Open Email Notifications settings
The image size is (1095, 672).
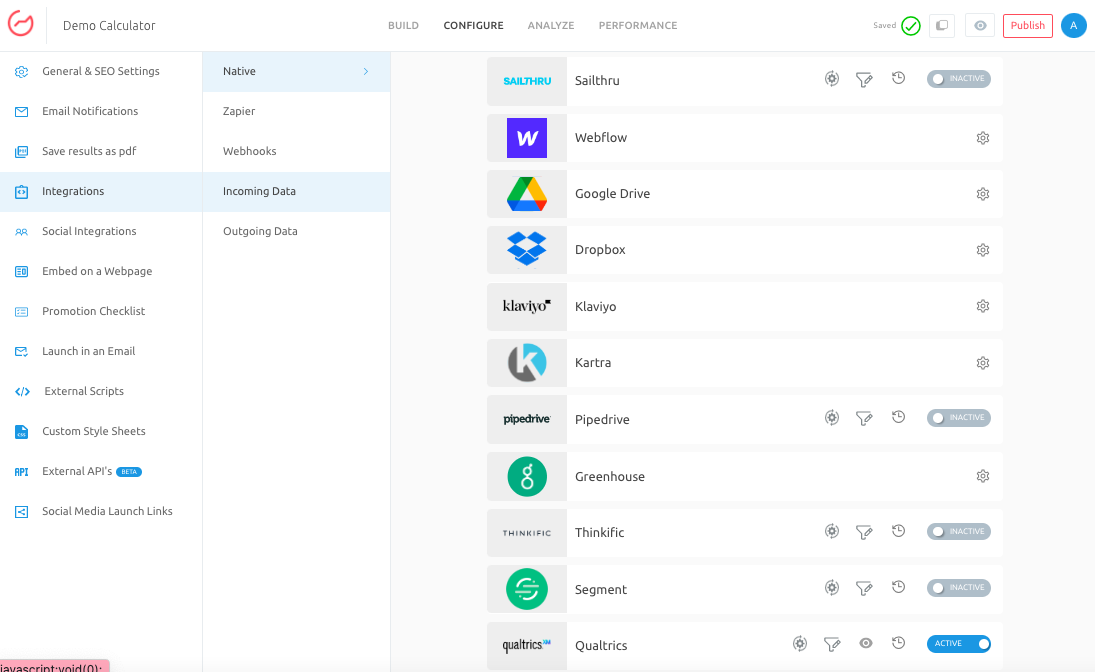[101, 111]
